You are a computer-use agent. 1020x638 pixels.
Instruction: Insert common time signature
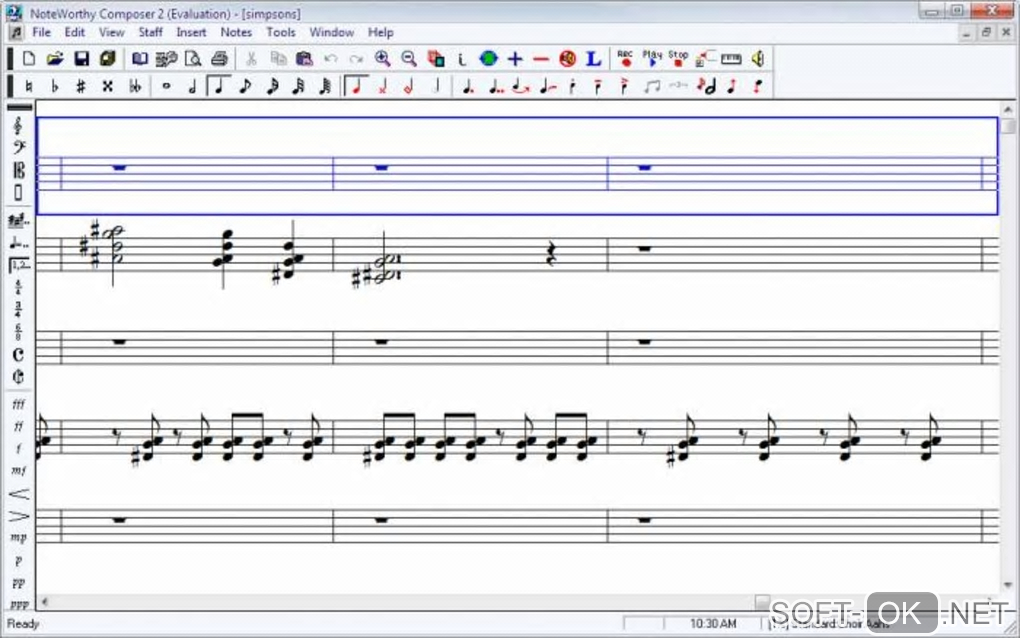[x=18, y=354]
